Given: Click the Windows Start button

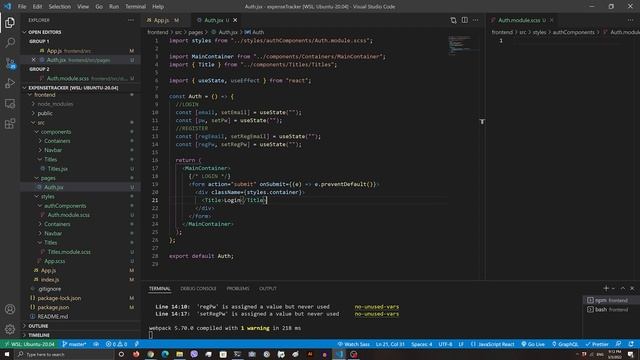Looking at the screenshot, I should [7, 354].
